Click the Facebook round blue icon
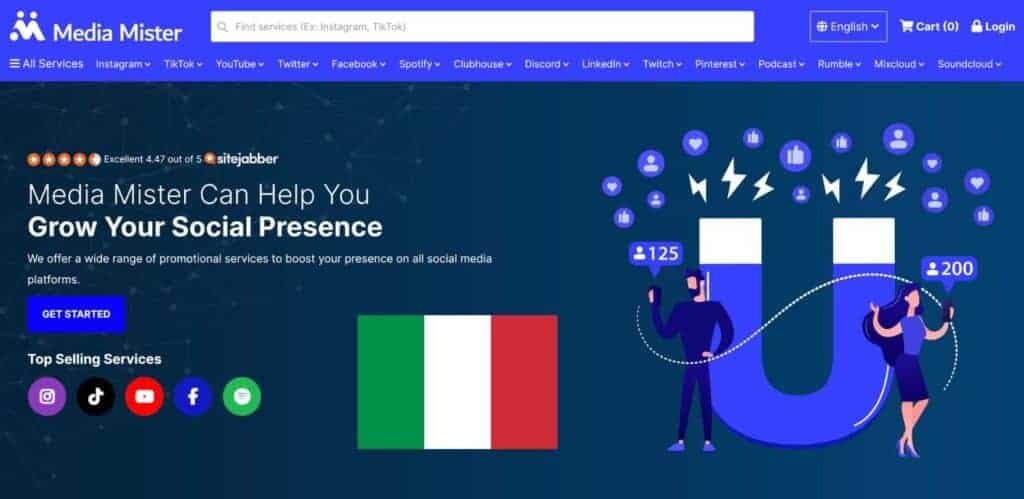The width and height of the screenshot is (1024, 499). click(x=193, y=396)
